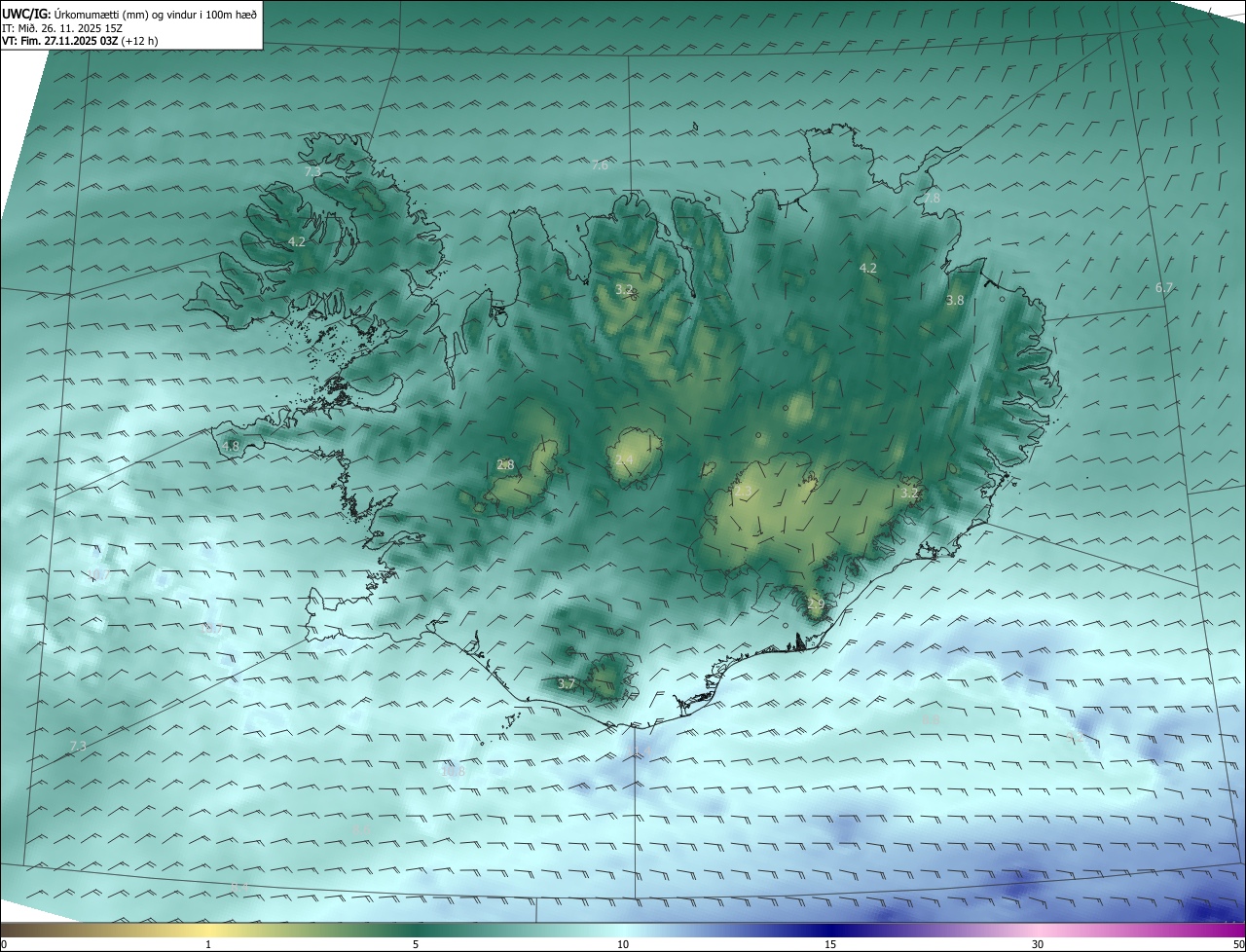Click the faint 10.8 value over the sea
The width and height of the screenshot is (1246, 952).
pyautogui.click(x=453, y=771)
